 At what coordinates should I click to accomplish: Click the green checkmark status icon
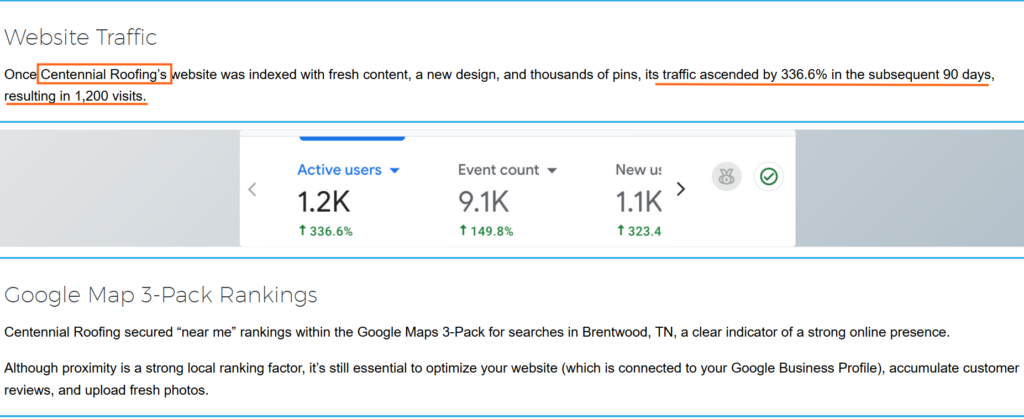[x=768, y=177]
